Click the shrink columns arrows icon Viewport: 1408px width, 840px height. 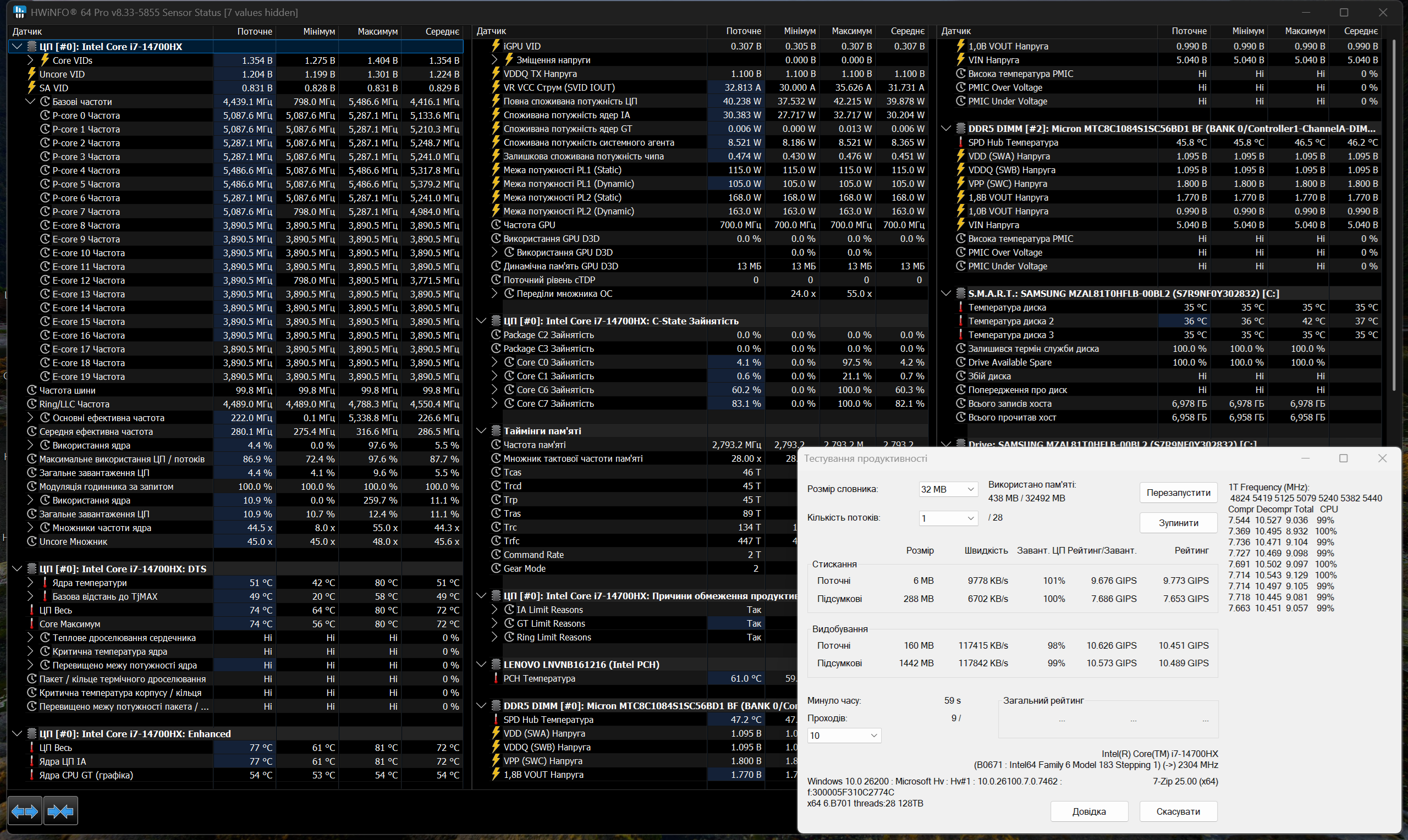[x=61, y=812]
